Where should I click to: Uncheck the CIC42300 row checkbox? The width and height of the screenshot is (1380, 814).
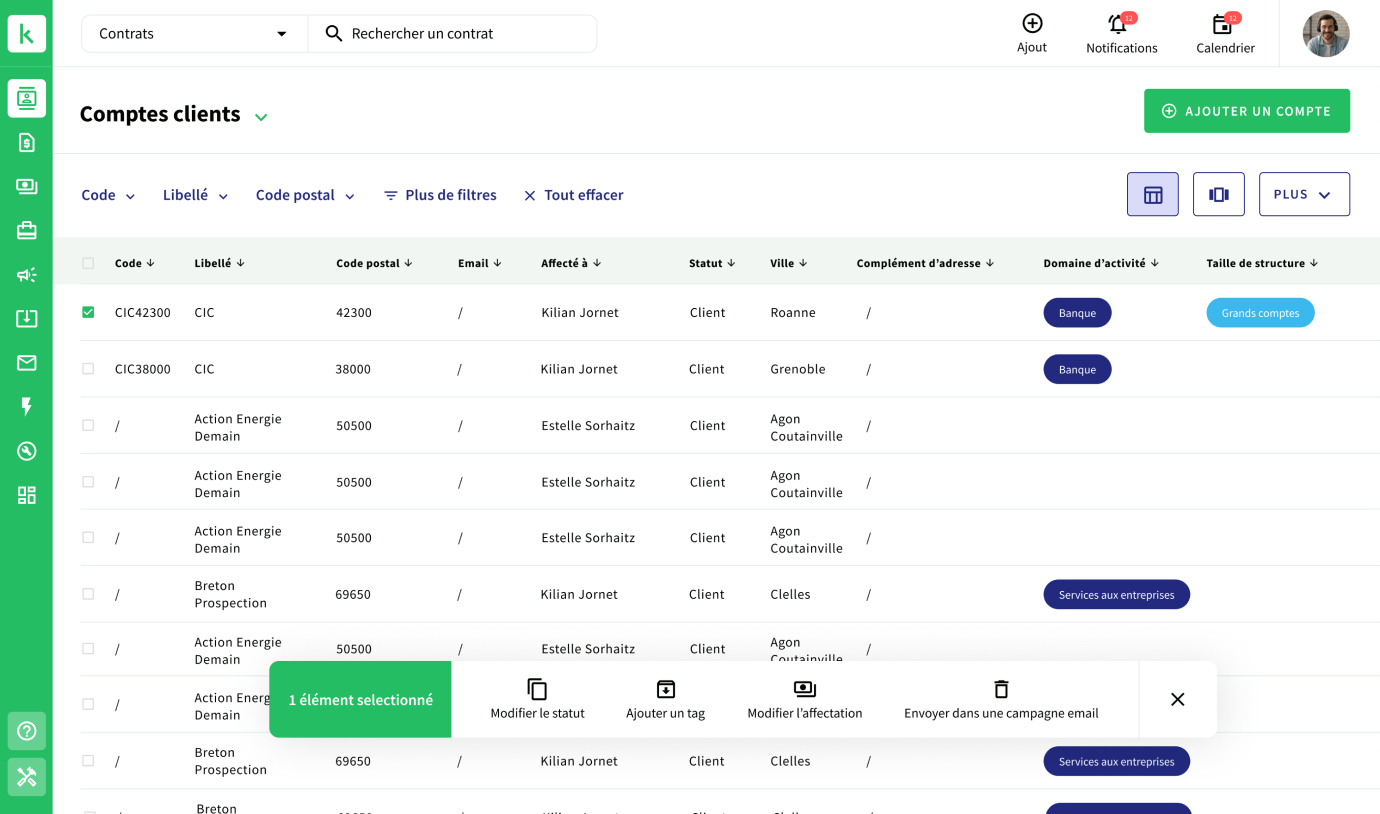(x=88, y=312)
